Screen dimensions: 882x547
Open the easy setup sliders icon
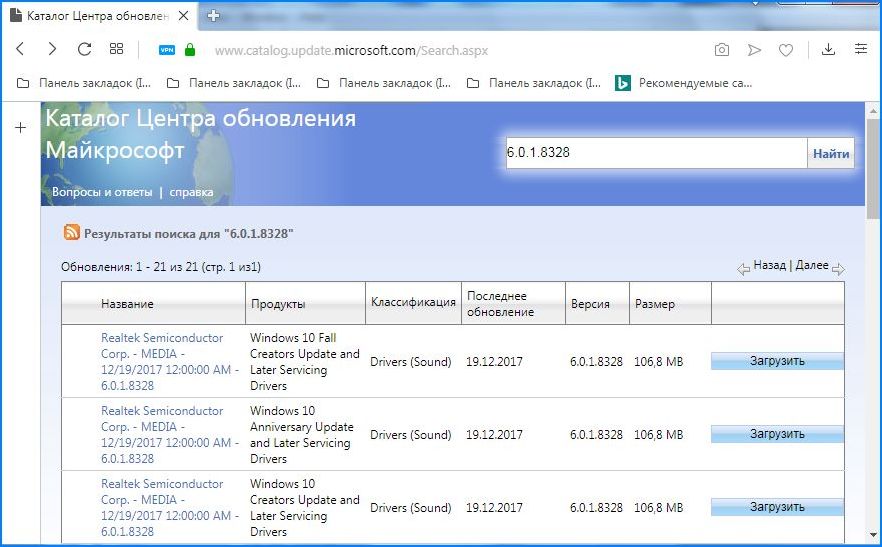(x=861, y=49)
